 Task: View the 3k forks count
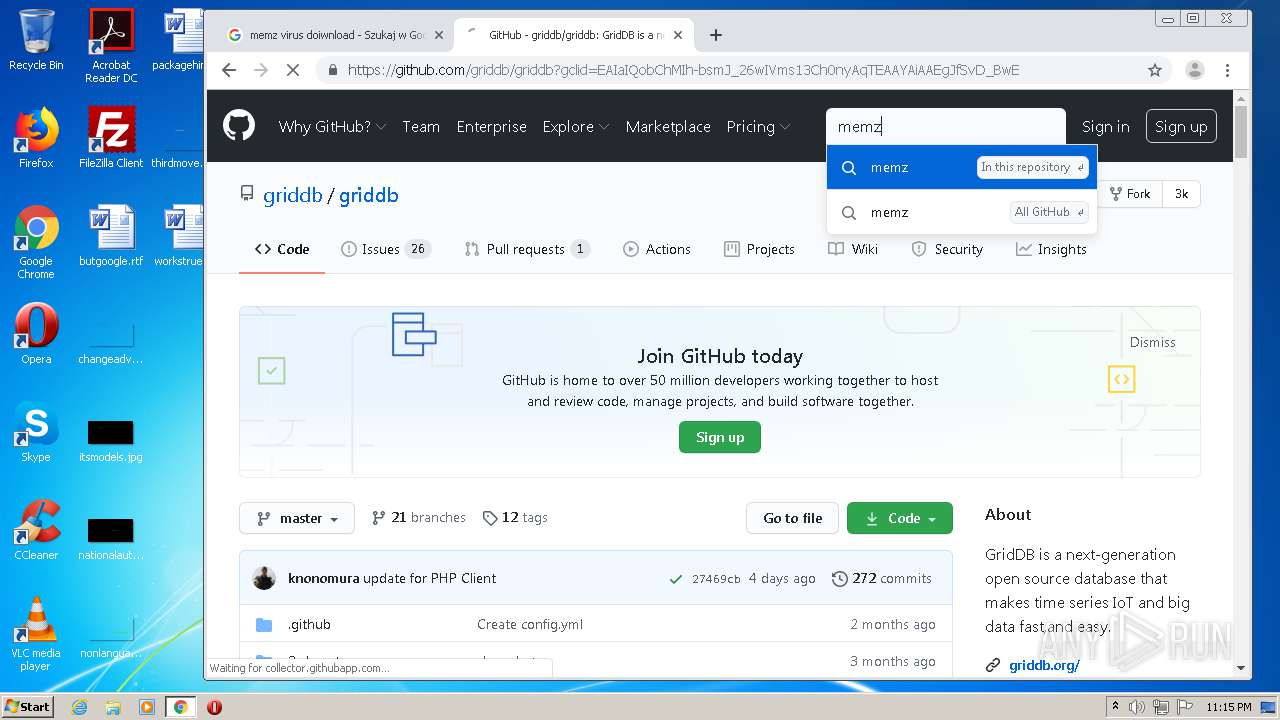(x=1181, y=194)
